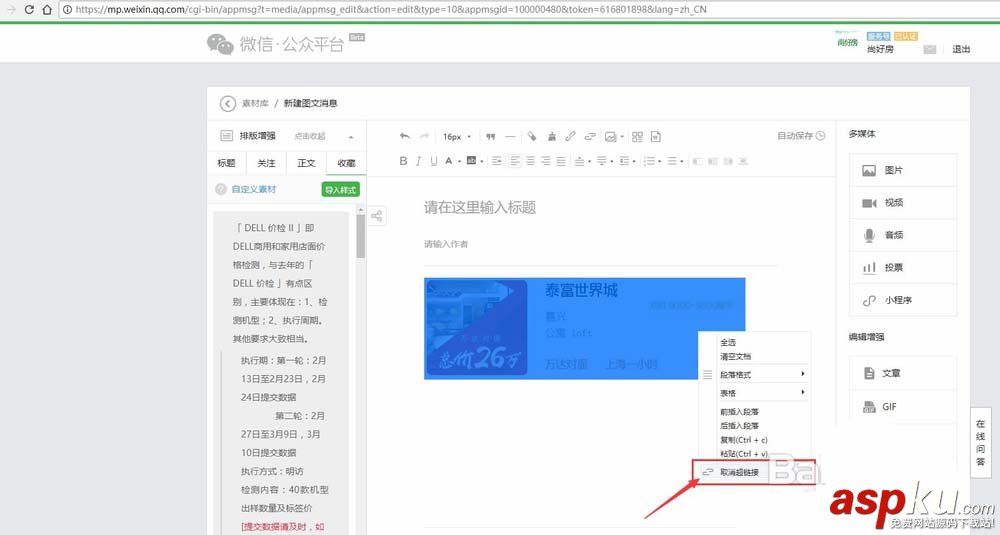Insert a horizontal divider line
This screenshot has height=535, width=1000.
[510, 136]
